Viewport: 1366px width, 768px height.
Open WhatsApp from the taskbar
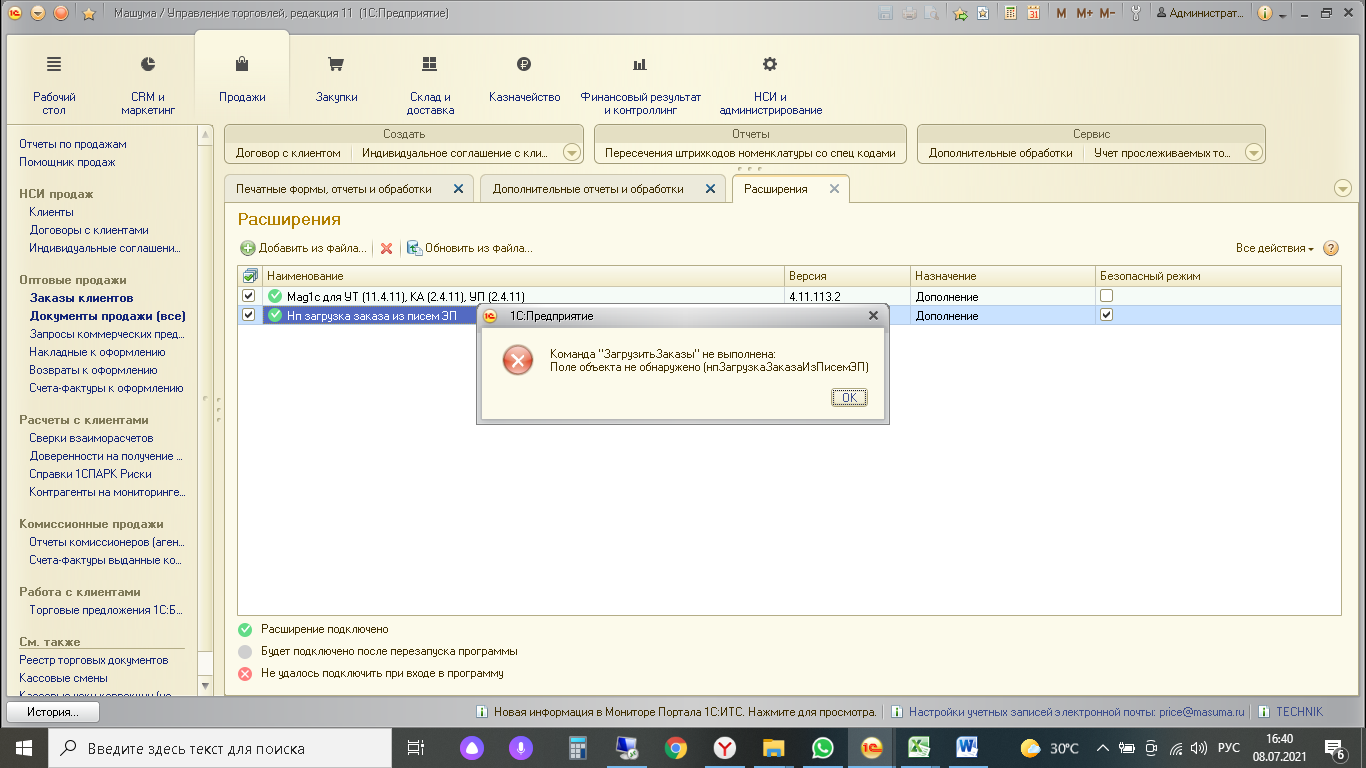coord(823,748)
